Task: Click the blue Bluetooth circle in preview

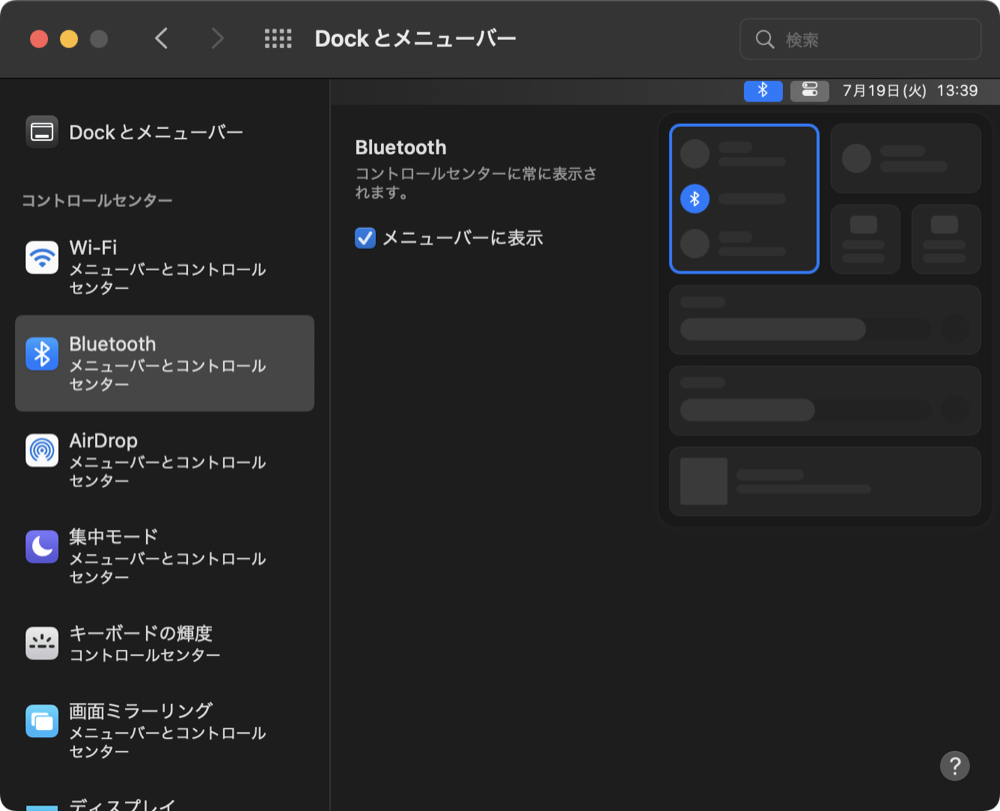Action: [x=695, y=199]
